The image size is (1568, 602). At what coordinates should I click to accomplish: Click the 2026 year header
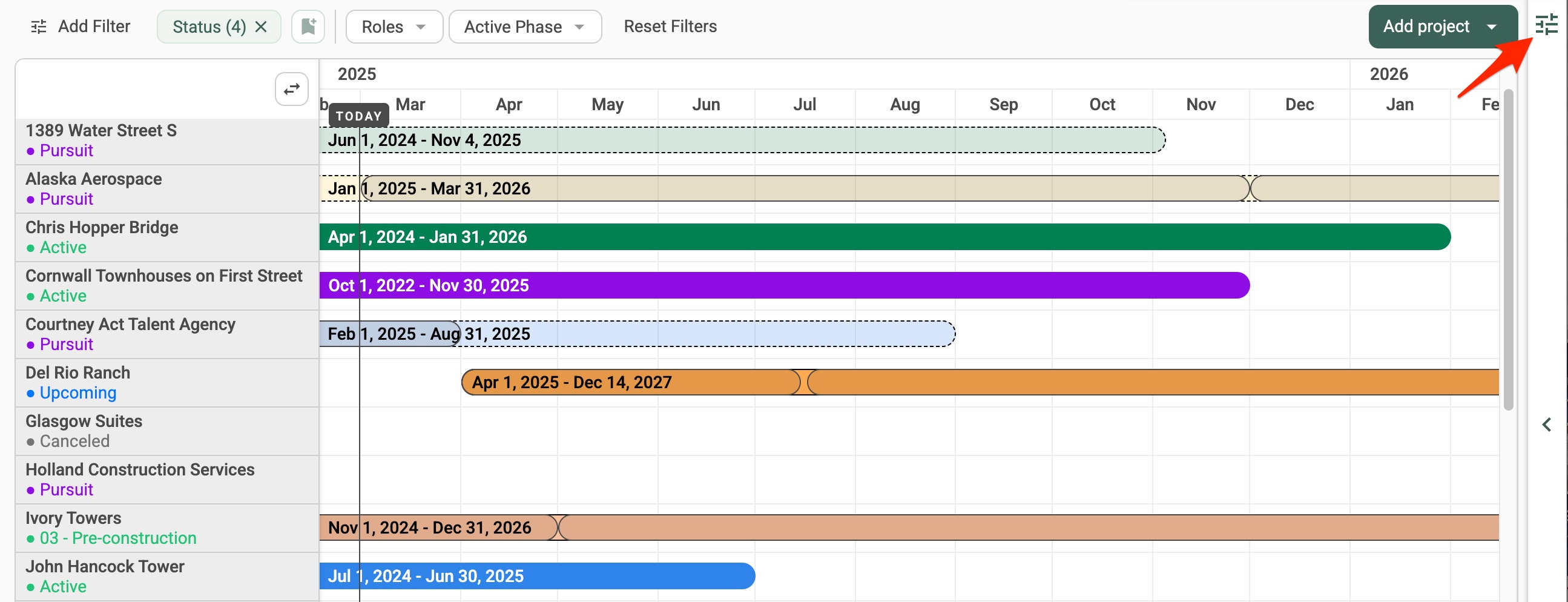[x=1388, y=74]
